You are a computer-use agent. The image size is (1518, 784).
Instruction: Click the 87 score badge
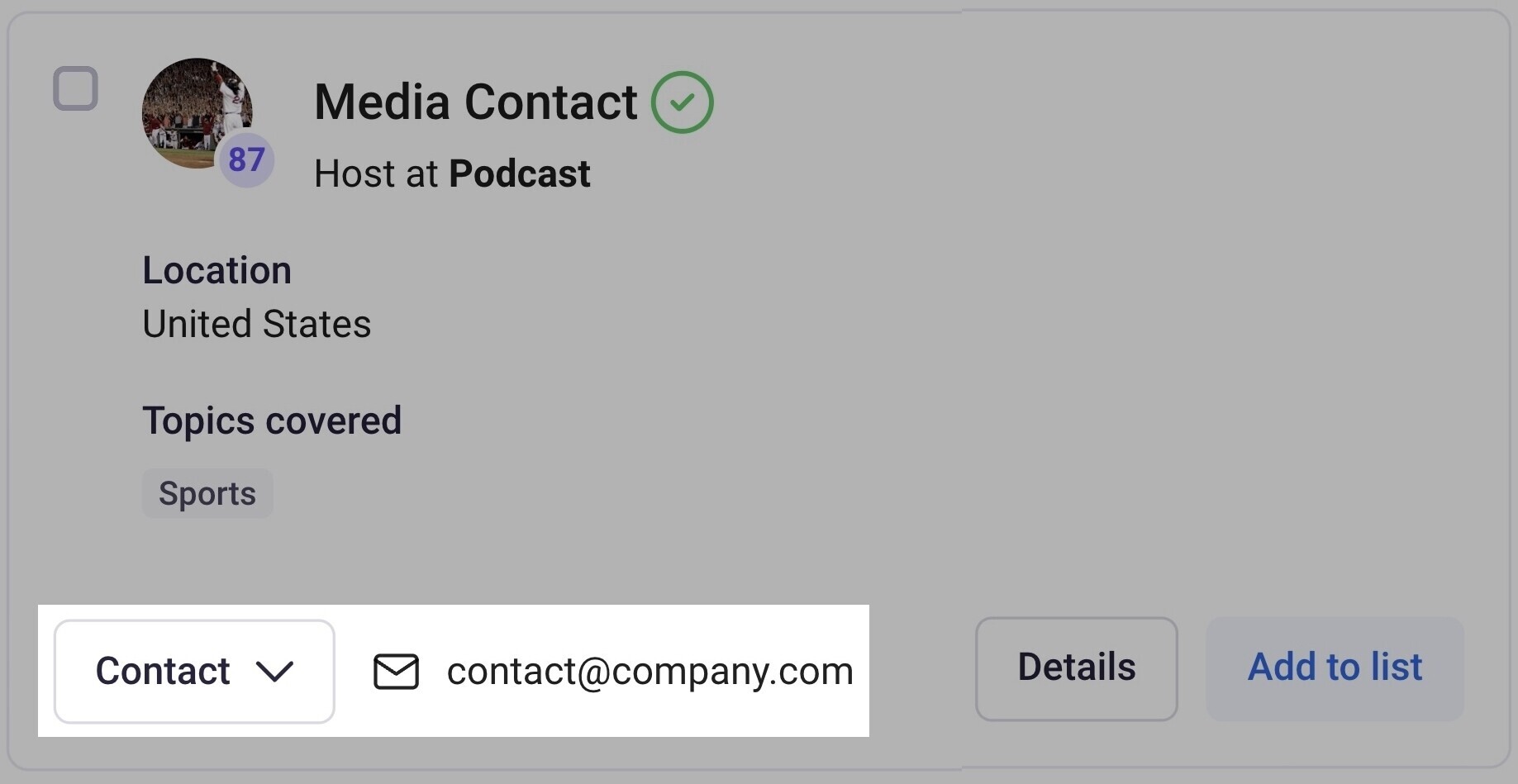click(246, 159)
